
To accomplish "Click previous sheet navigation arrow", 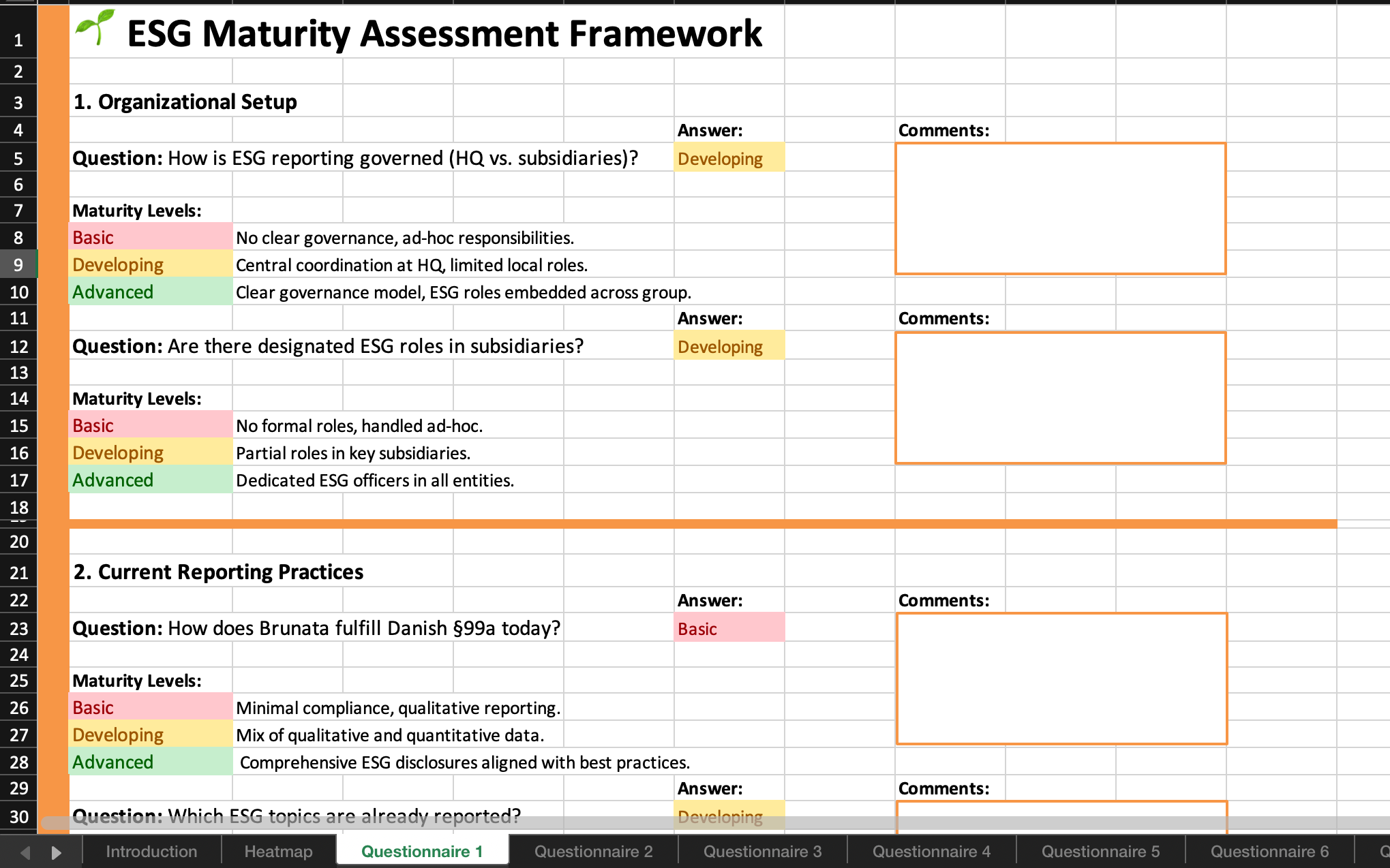I will coord(26,852).
